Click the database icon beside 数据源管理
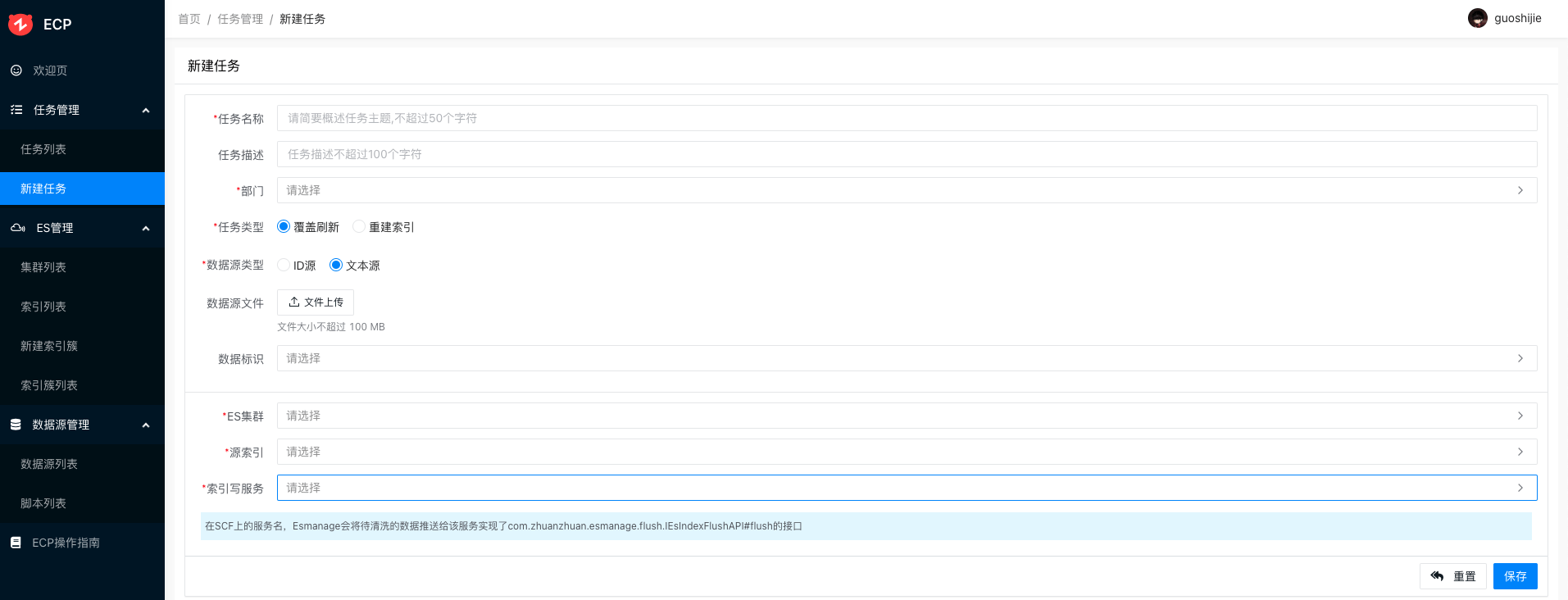The height and width of the screenshot is (600, 1568). pos(16,425)
